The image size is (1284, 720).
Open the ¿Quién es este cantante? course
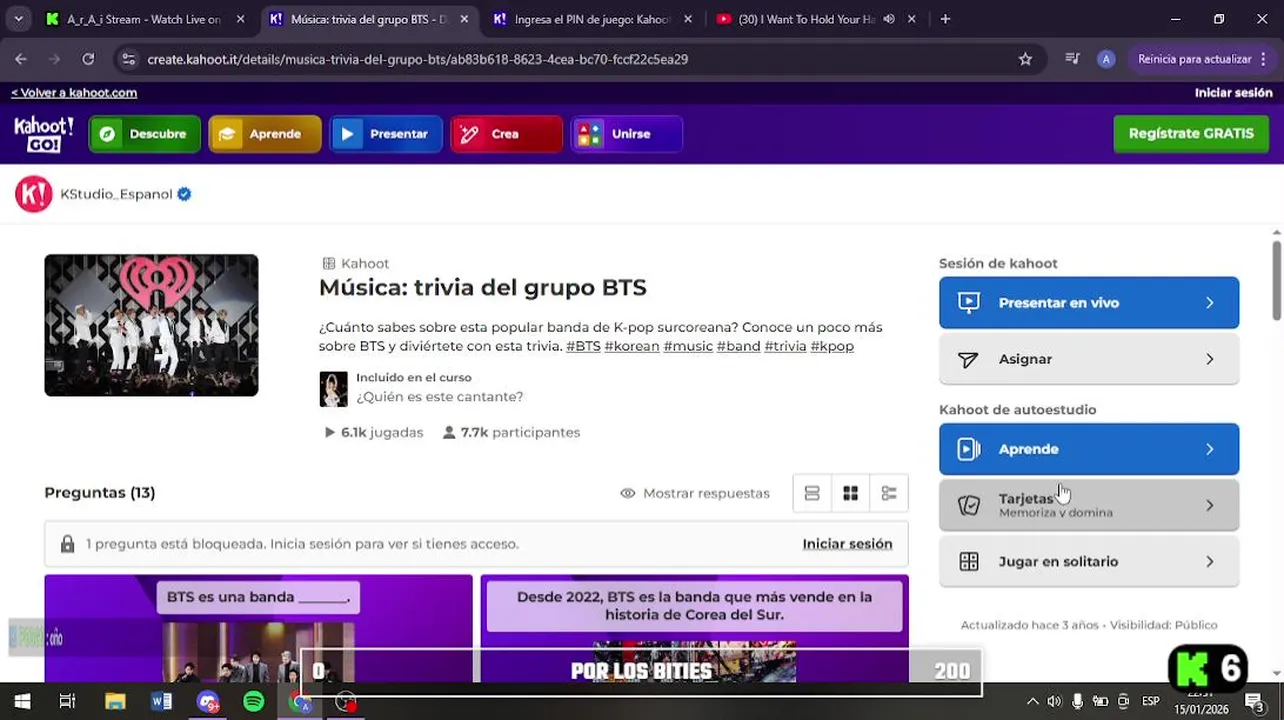(439, 396)
